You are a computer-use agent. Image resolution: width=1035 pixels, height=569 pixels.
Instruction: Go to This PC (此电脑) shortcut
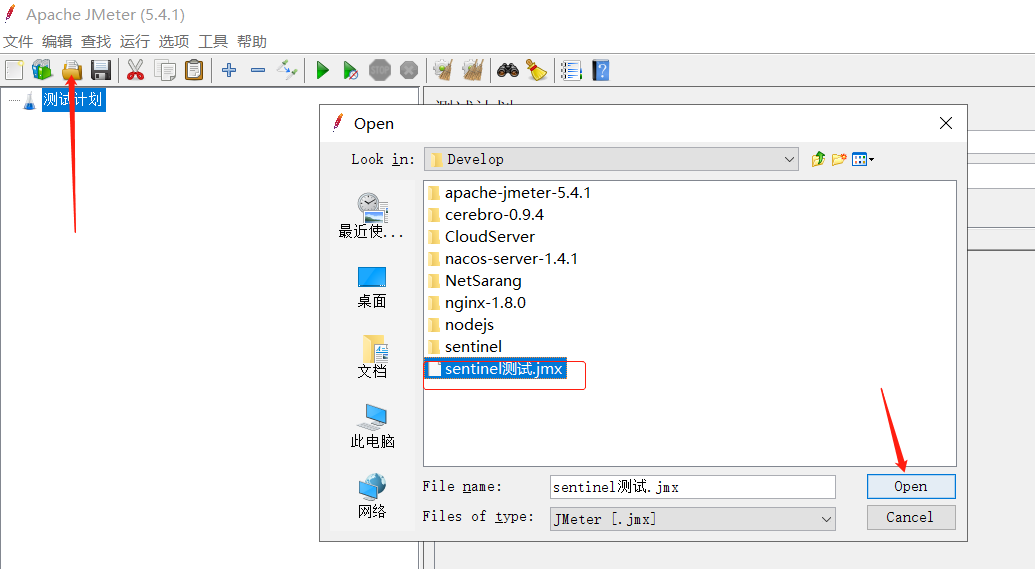pyautogui.click(x=372, y=426)
